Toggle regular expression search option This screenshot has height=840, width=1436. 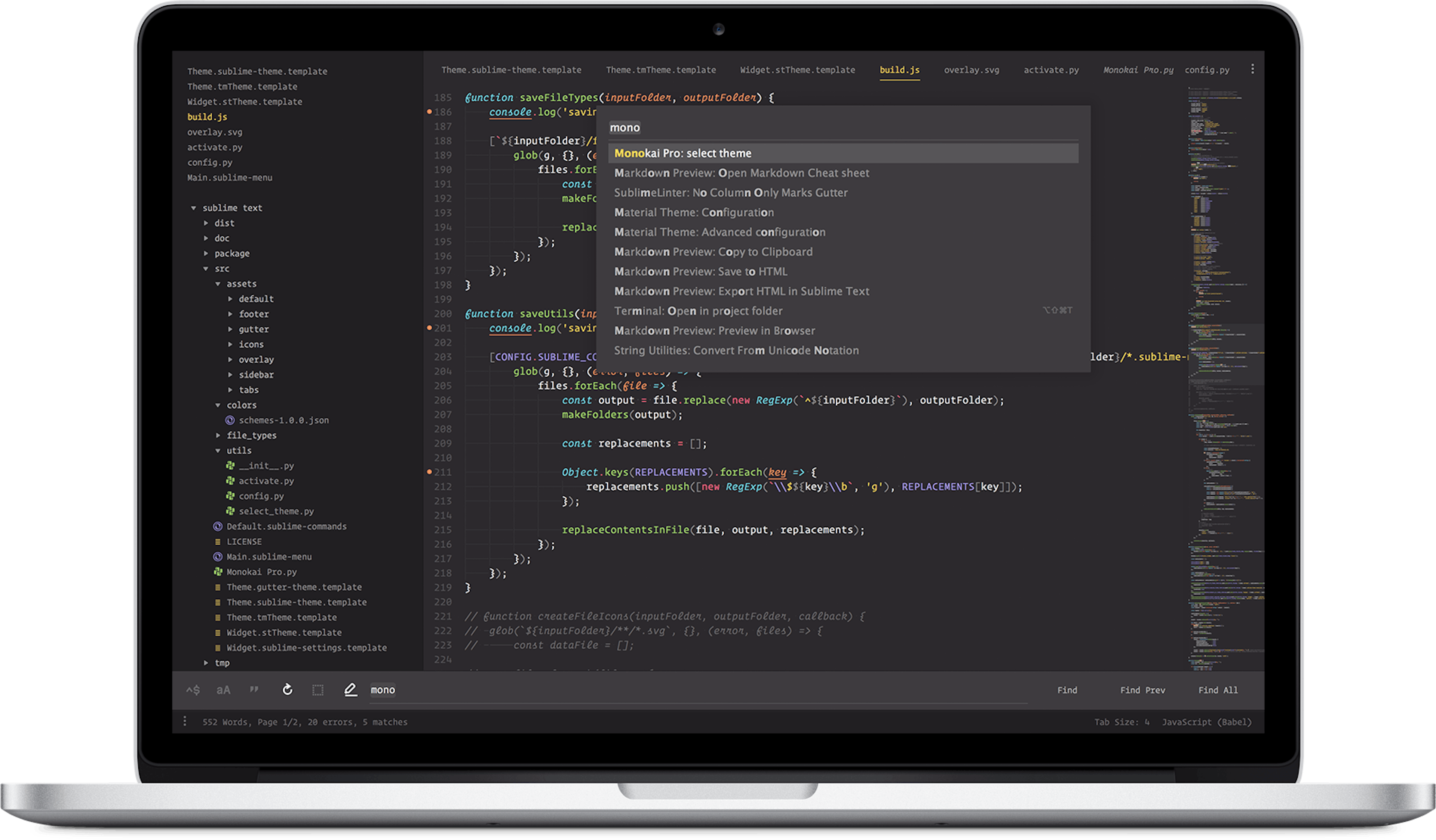tap(193, 690)
